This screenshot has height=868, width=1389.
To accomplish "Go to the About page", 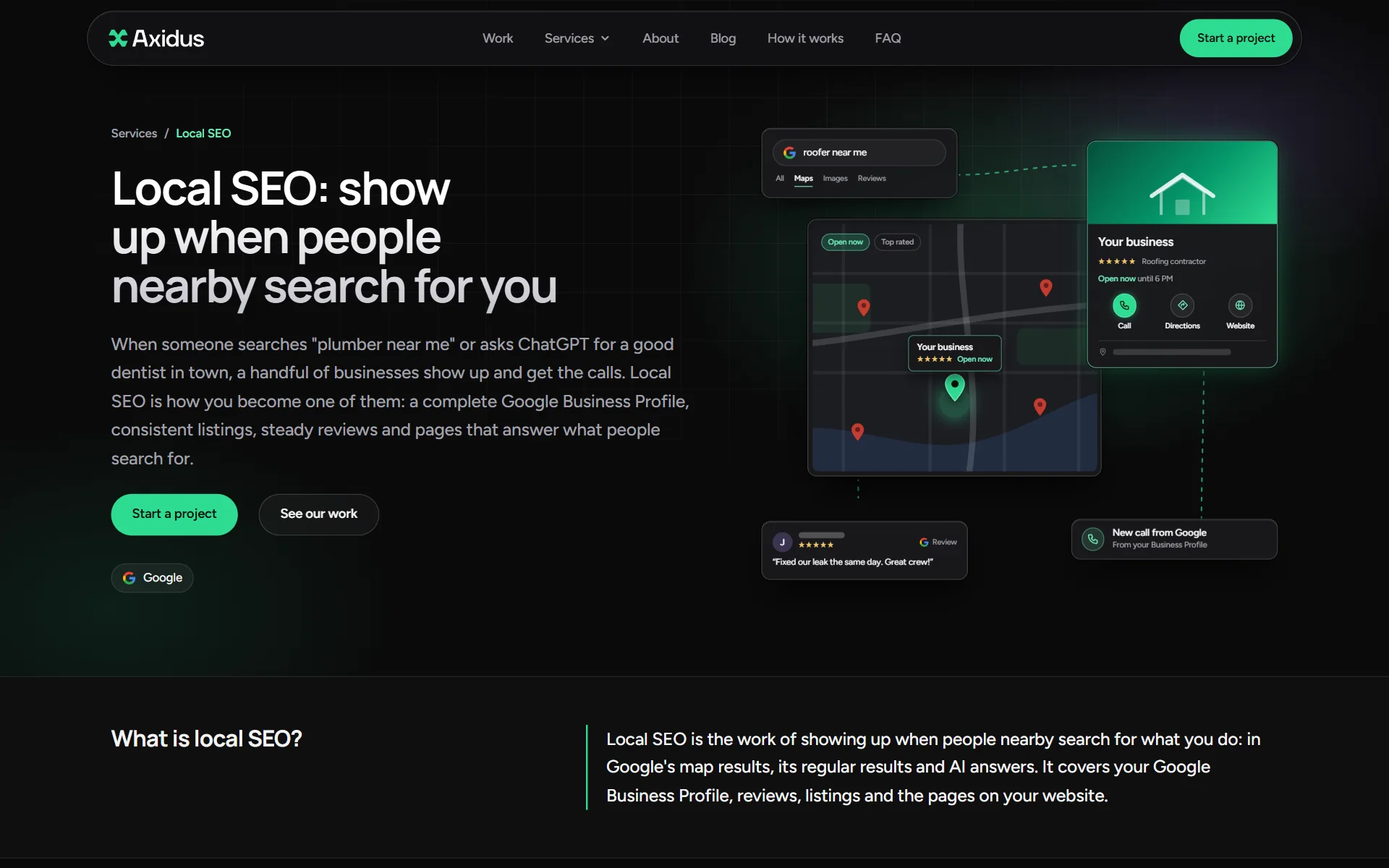I will point(660,38).
